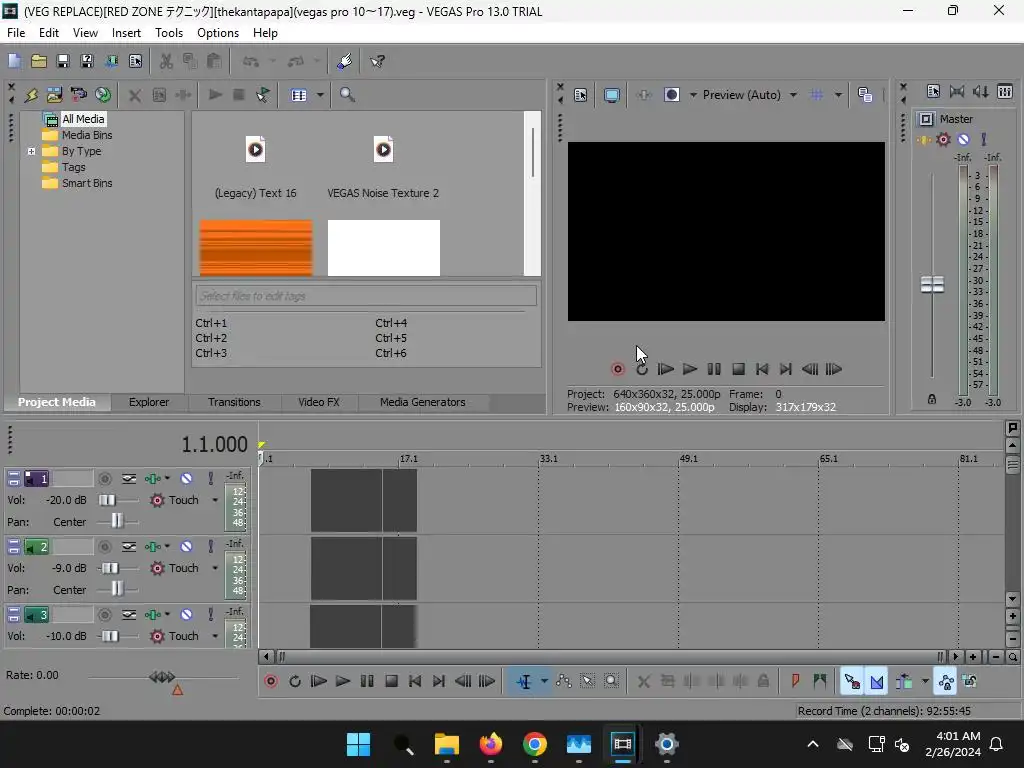Click track 1 volume slider
1024x768 pixels.
coord(108,500)
